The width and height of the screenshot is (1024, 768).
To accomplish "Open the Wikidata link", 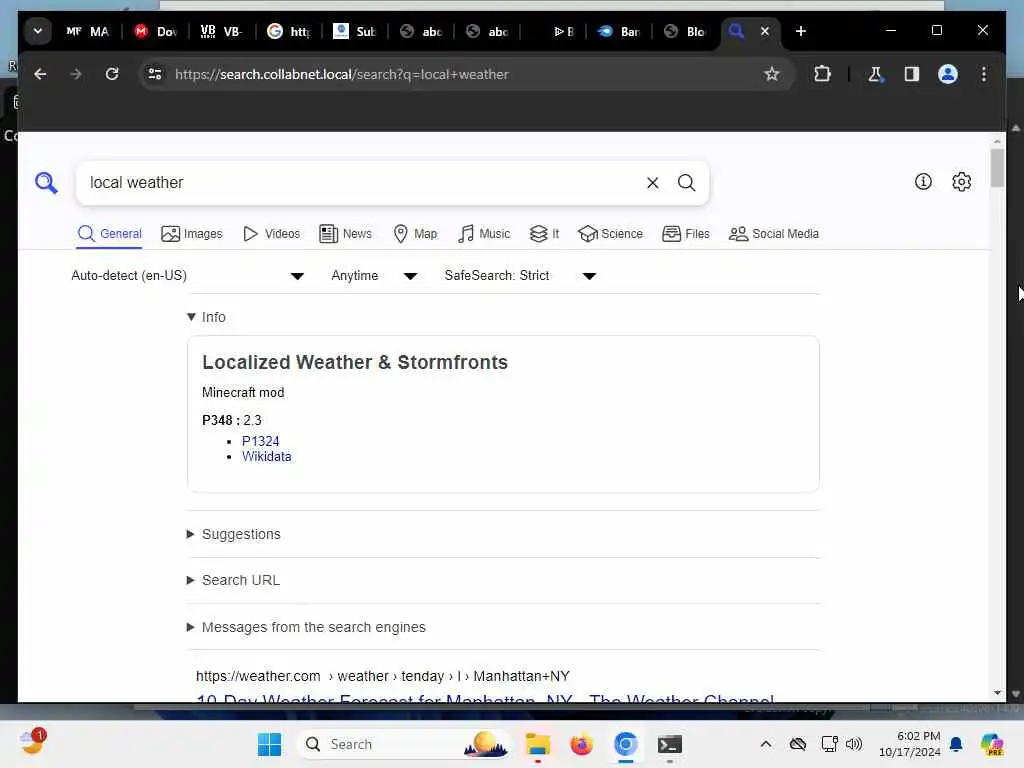I will [266, 456].
